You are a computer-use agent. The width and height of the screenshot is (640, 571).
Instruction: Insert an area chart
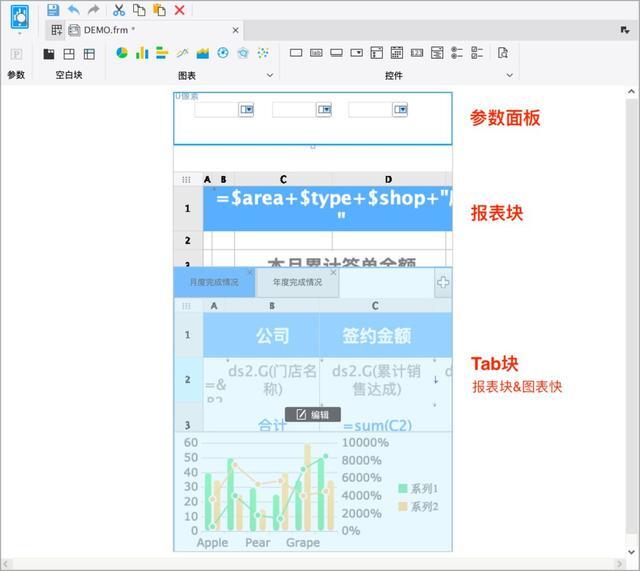pos(203,53)
